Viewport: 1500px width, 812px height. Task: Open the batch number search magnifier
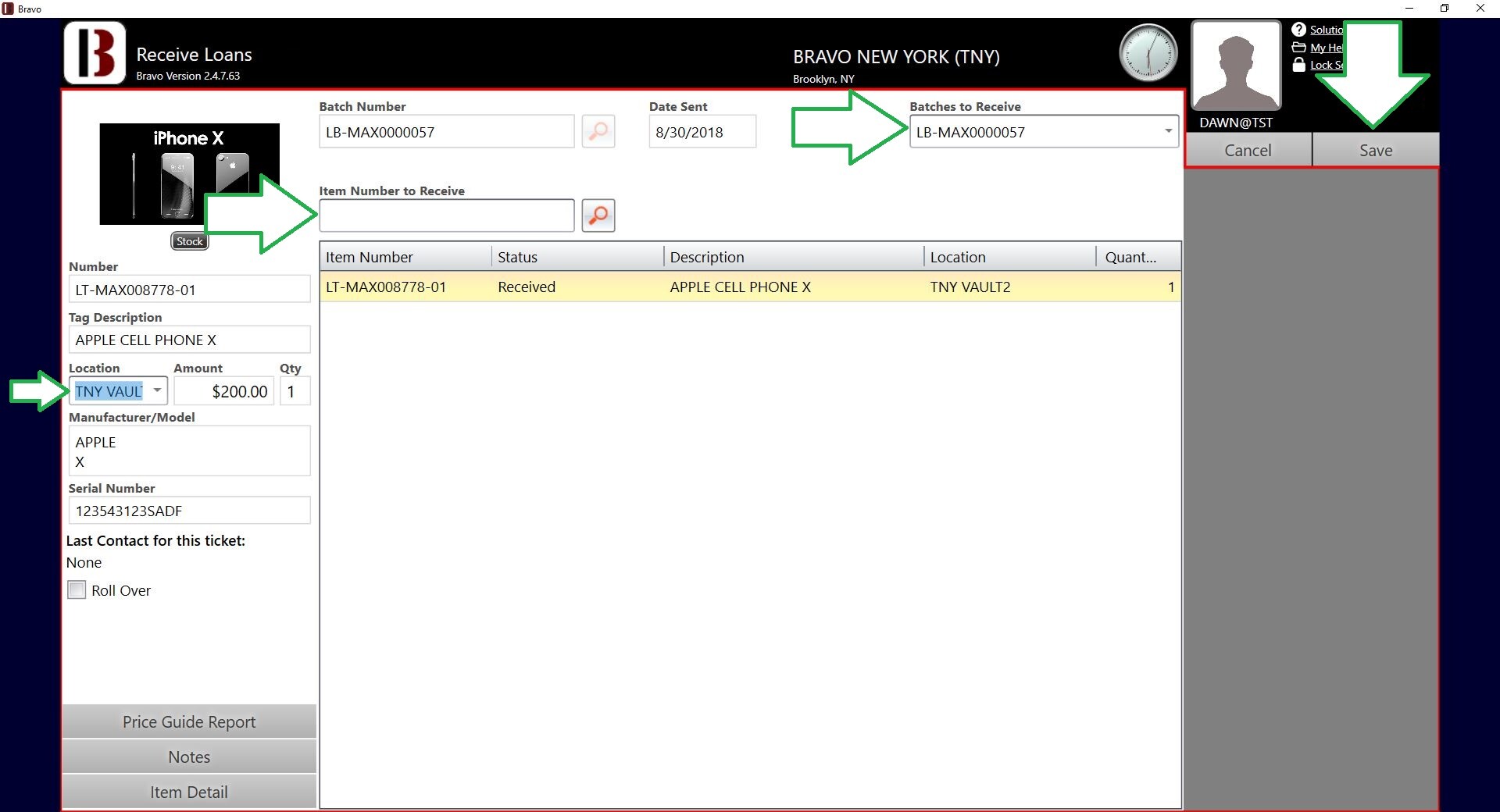click(598, 131)
